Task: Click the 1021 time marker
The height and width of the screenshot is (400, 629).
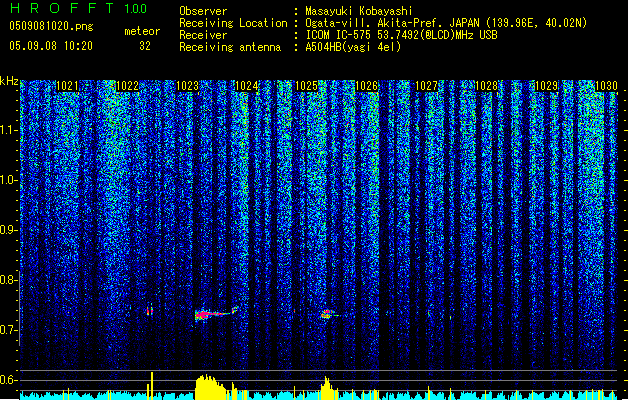Action: (x=67, y=86)
